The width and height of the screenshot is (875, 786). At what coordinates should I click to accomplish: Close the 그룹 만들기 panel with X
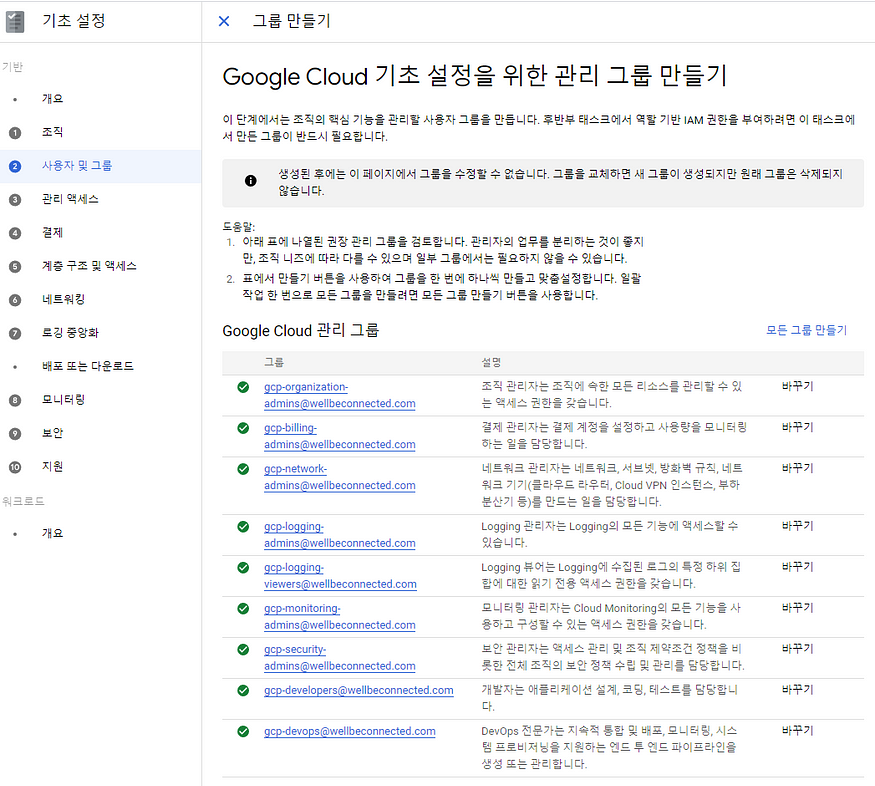pyautogui.click(x=224, y=21)
